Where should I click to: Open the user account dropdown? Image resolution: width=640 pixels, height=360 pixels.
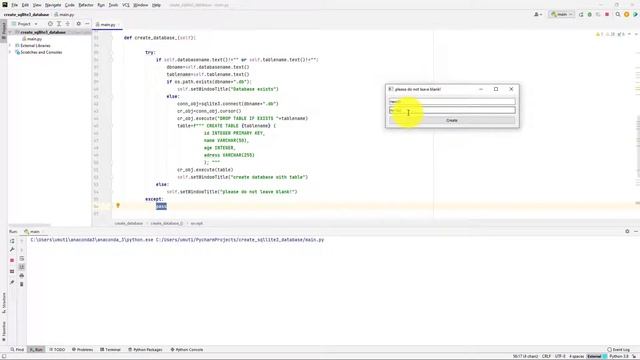[x=538, y=14]
